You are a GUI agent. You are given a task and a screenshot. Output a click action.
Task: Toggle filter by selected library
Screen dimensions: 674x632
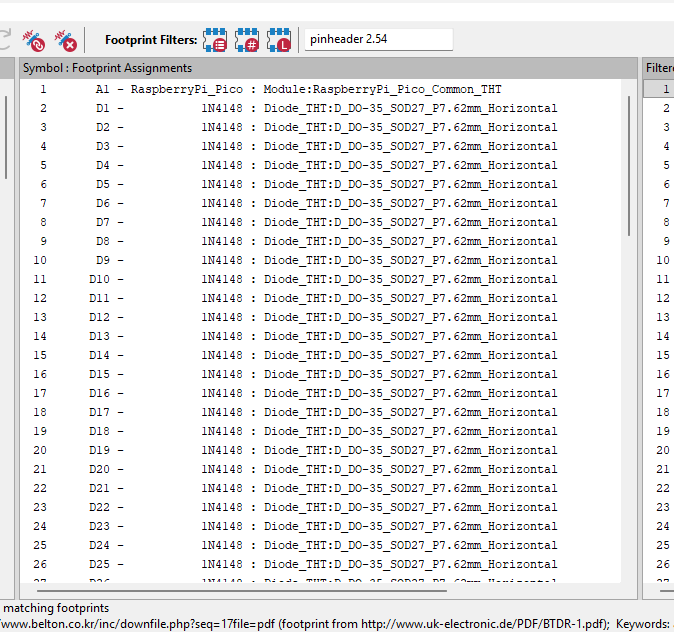(280, 40)
